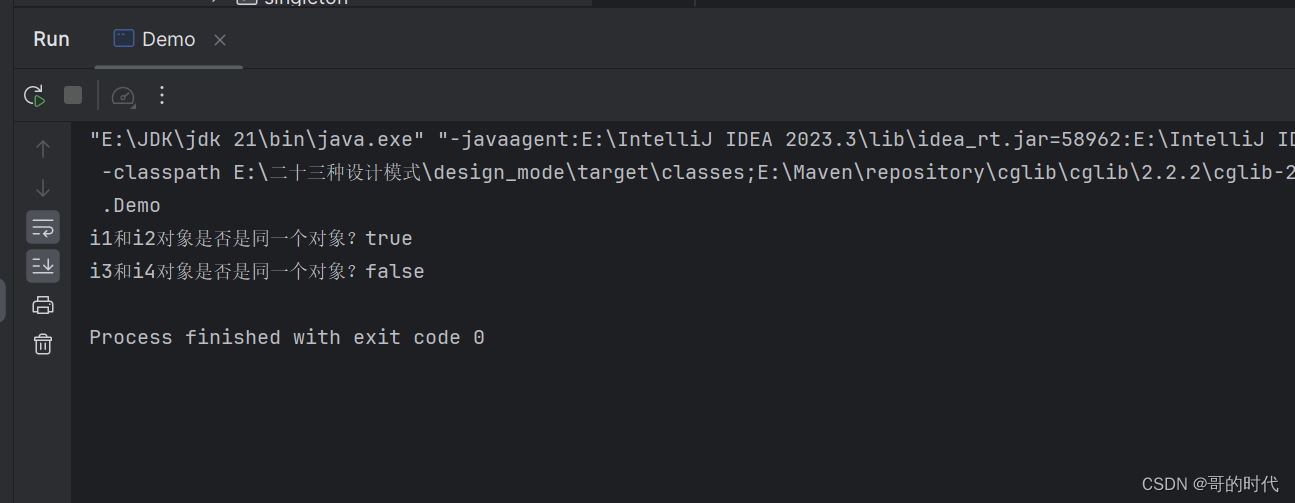Click the i3和i4 false output line
The image size is (1295, 503).
tap(256, 271)
